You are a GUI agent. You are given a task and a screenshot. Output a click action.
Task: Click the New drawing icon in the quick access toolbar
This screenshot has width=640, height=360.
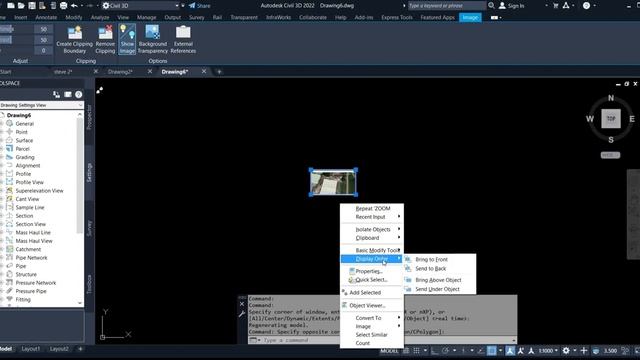pyautogui.click(x=11, y=6)
